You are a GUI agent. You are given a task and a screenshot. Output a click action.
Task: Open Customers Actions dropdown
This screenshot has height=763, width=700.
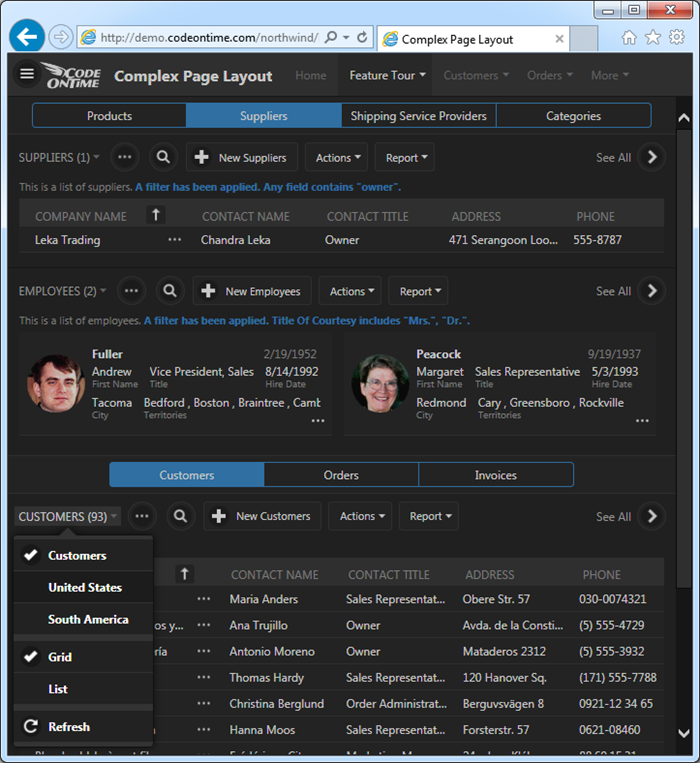(x=360, y=516)
